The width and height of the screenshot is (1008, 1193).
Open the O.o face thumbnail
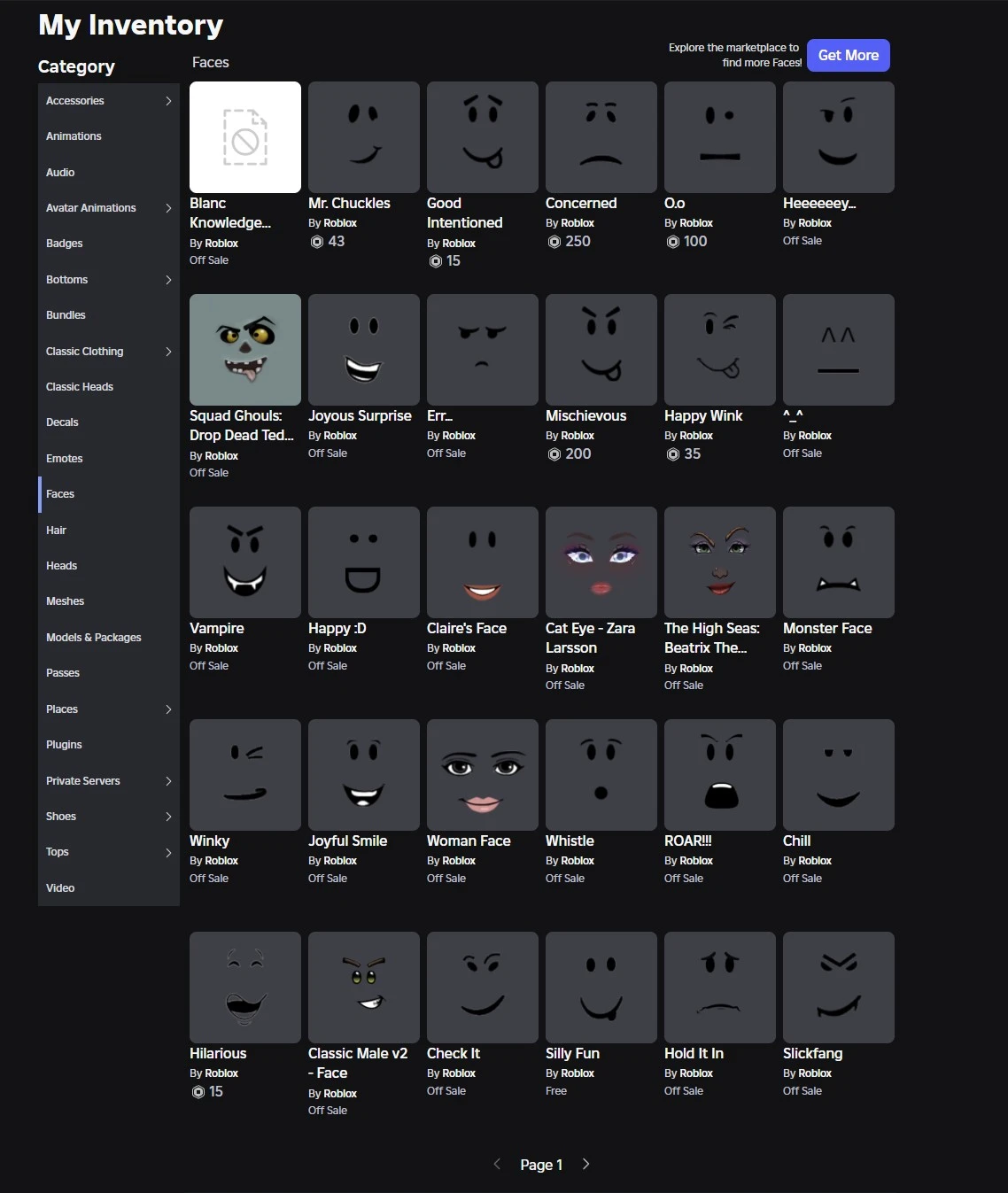coord(720,137)
